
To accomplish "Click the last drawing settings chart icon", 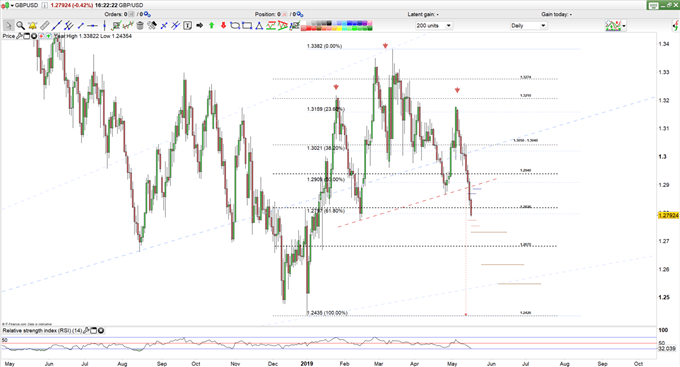I will click(294, 26).
